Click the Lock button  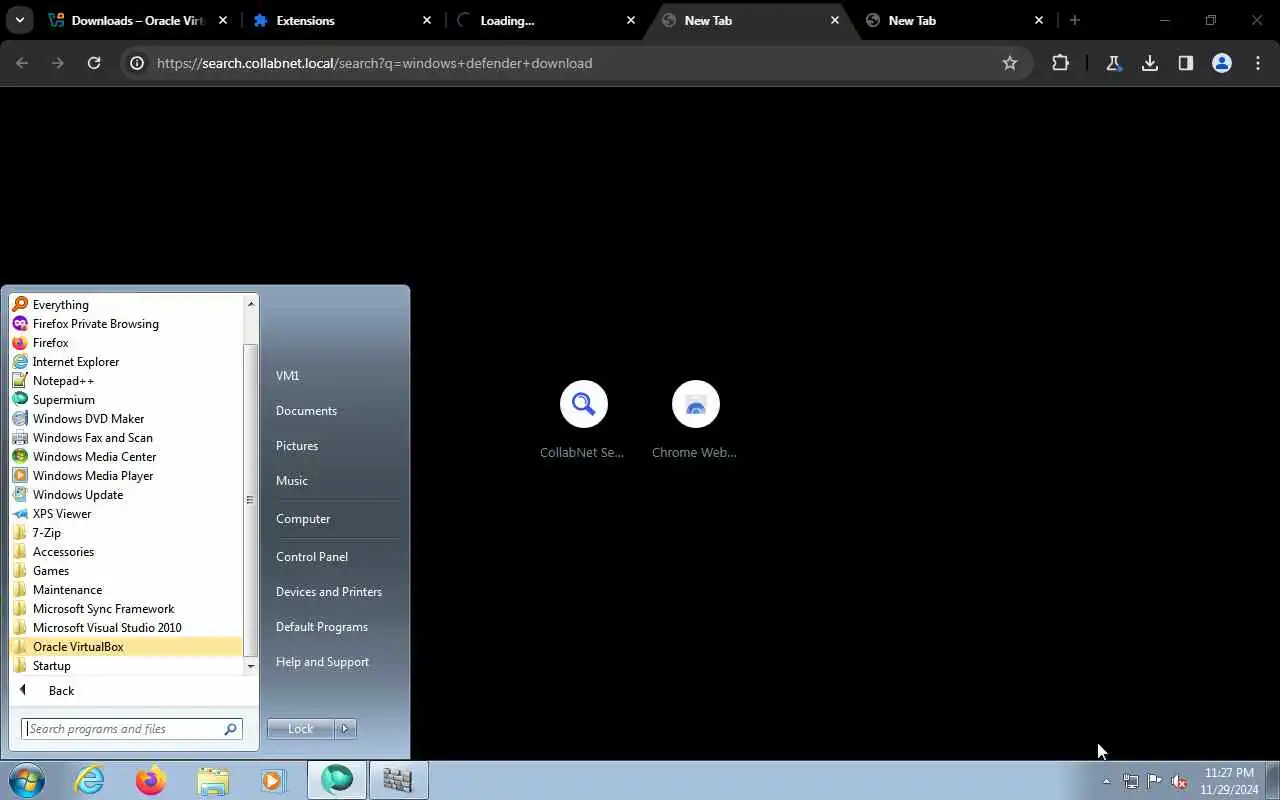pos(301,729)
